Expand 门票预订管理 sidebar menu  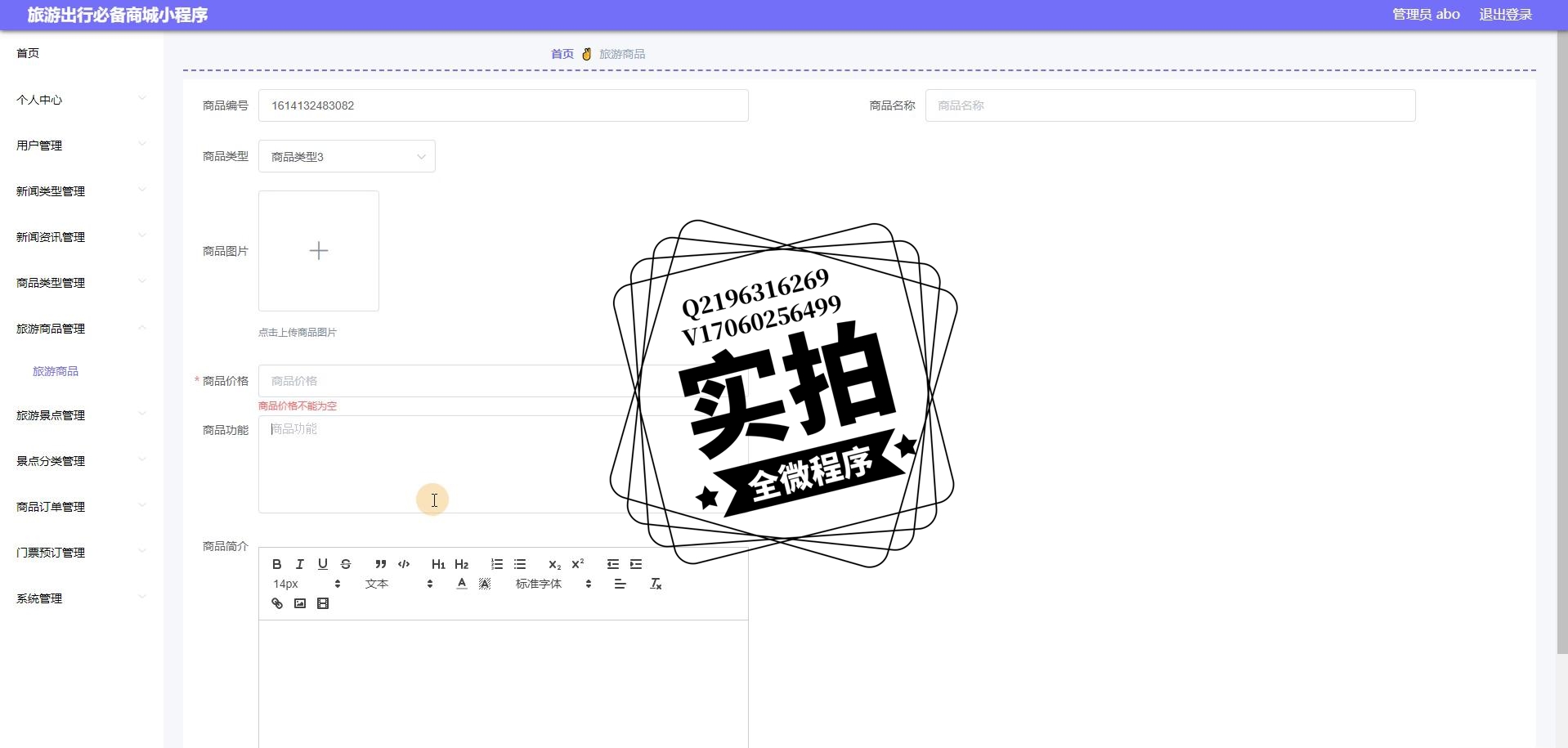pyautogui.click(x=82, y=553)
